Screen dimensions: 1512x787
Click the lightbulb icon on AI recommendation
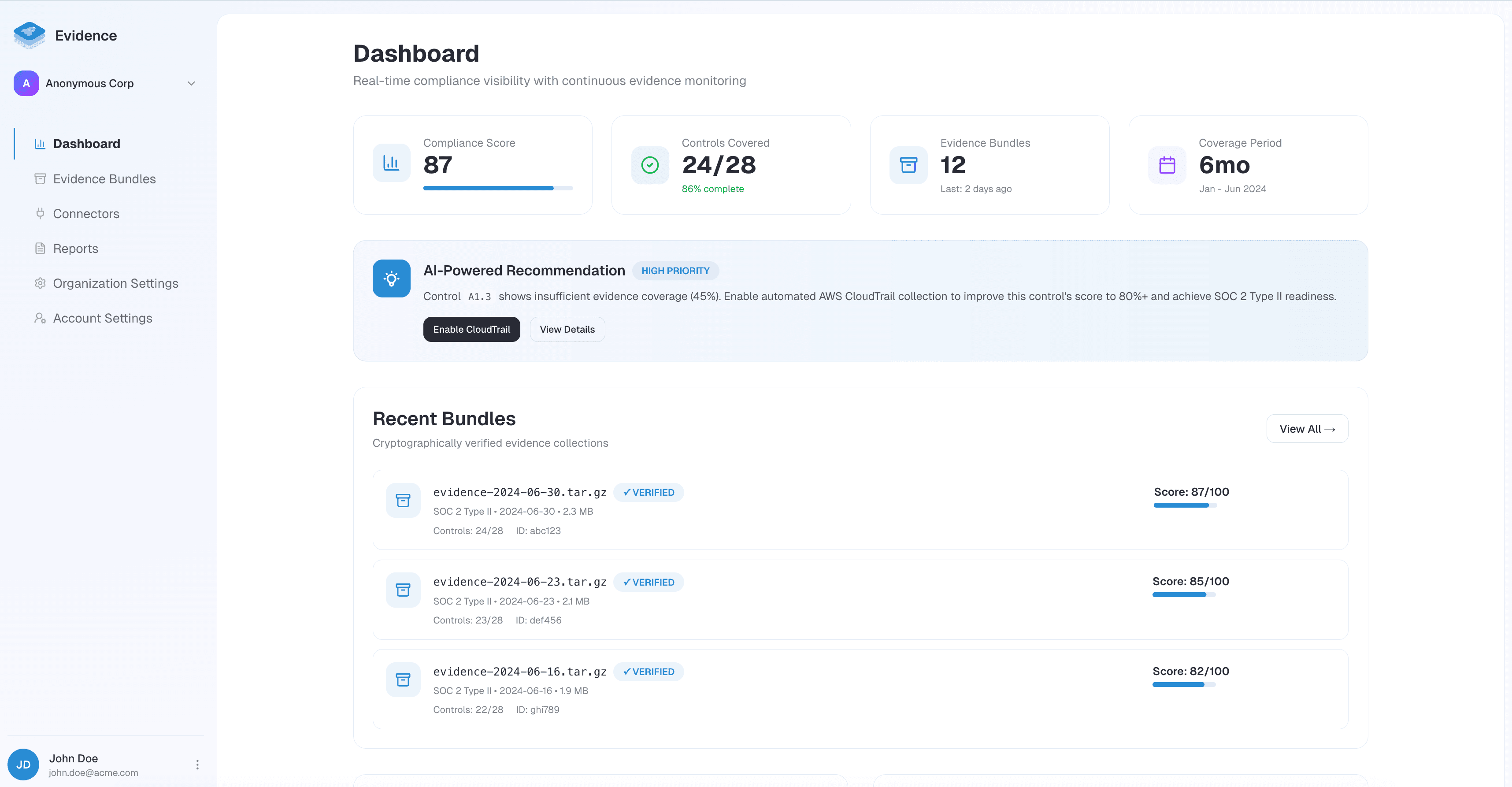tap(391, 278)
